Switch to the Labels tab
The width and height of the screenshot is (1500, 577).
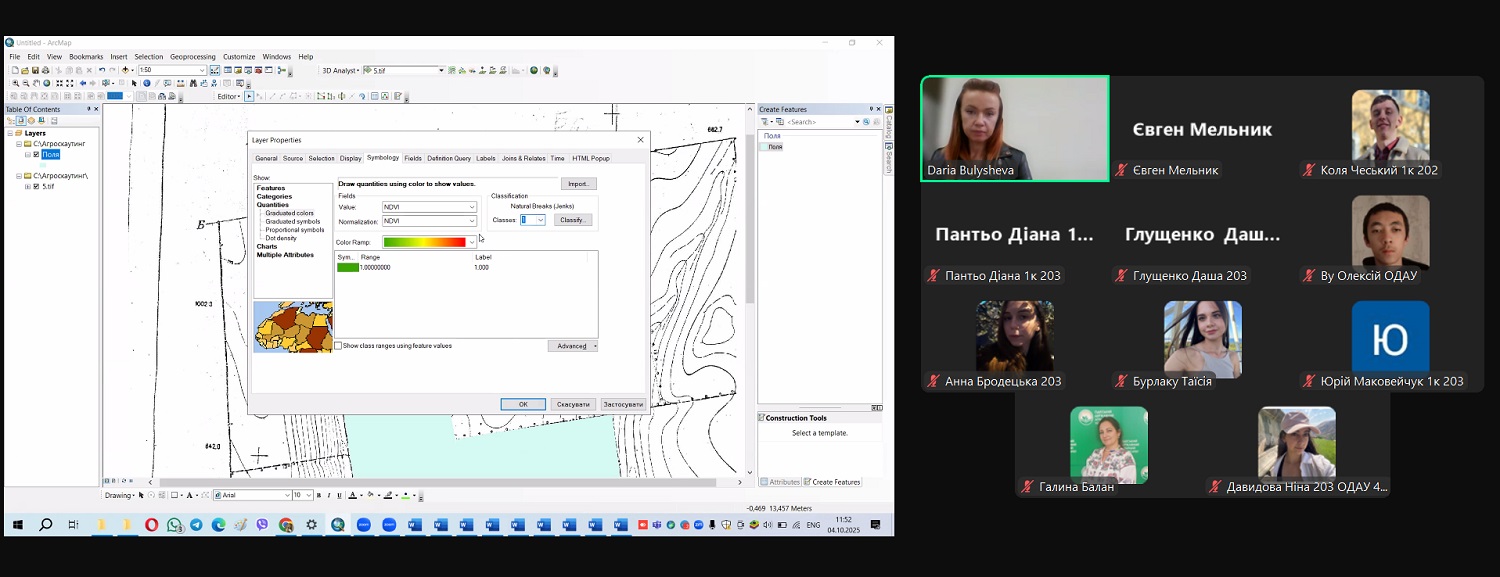[485, 158]
